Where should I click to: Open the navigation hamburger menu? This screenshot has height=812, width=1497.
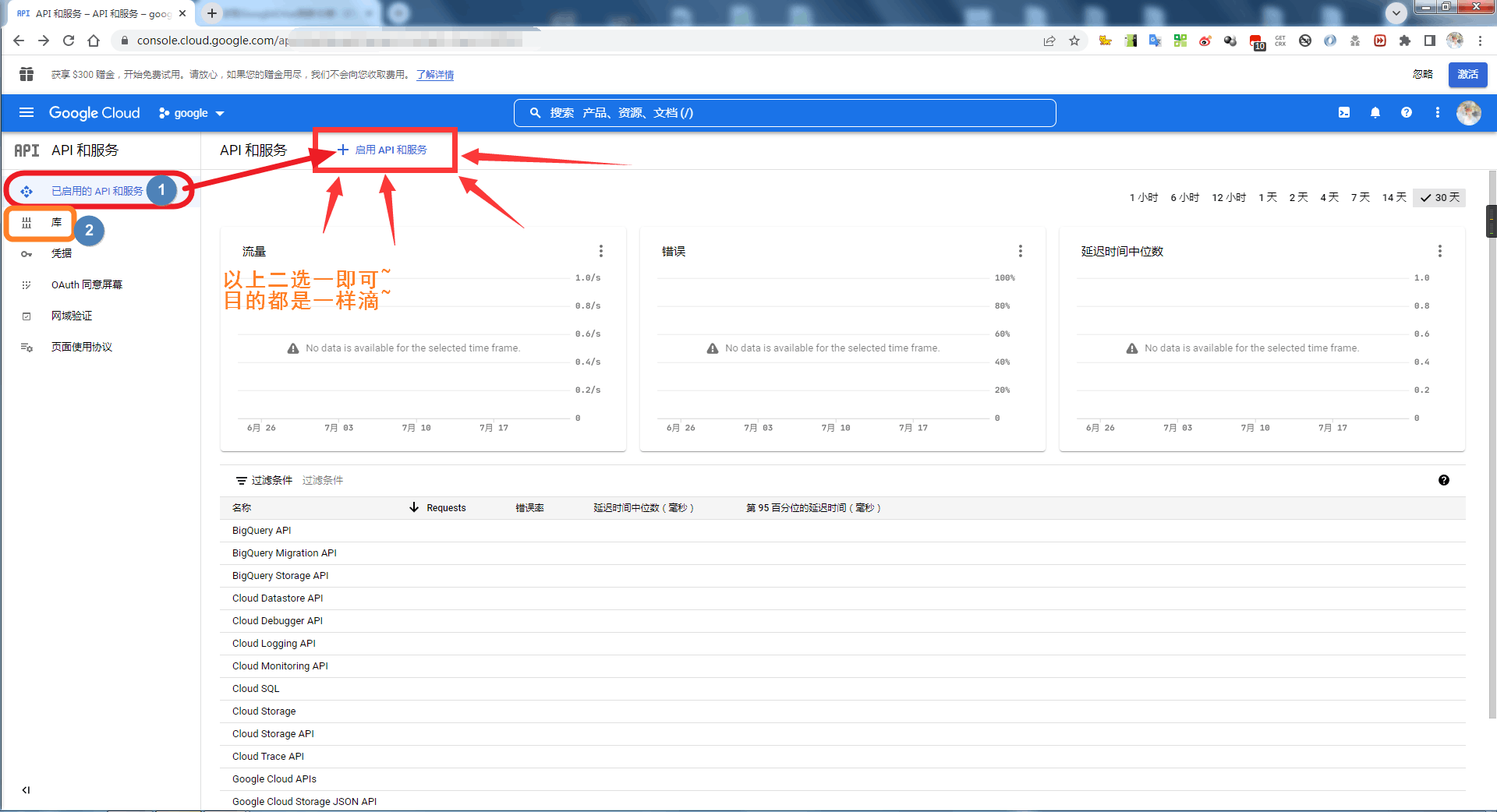coord(27,112)
